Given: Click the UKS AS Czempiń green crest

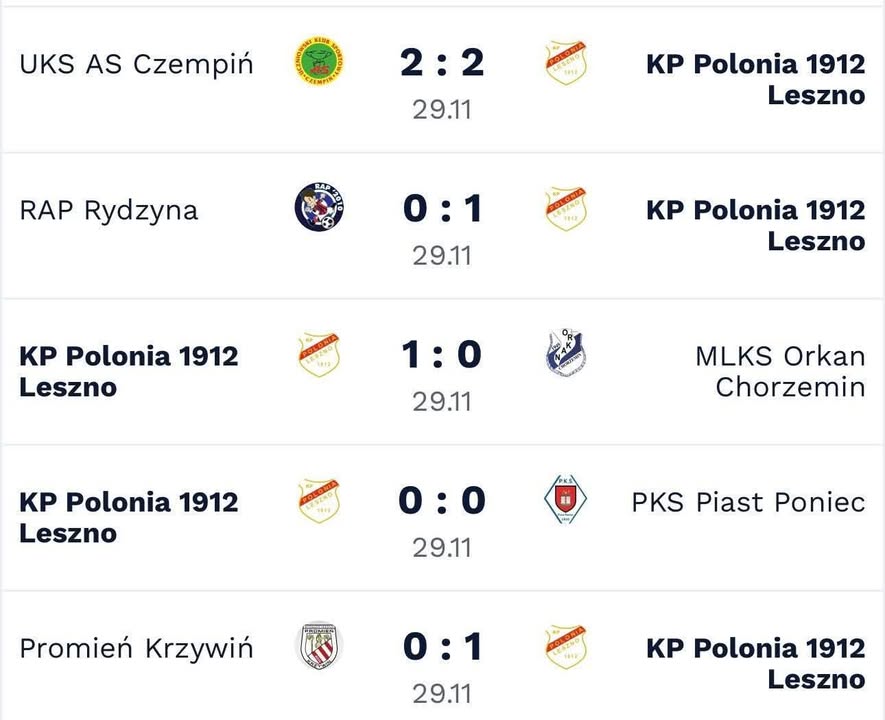Looking at the screenshot, I should tap(319, 63).
